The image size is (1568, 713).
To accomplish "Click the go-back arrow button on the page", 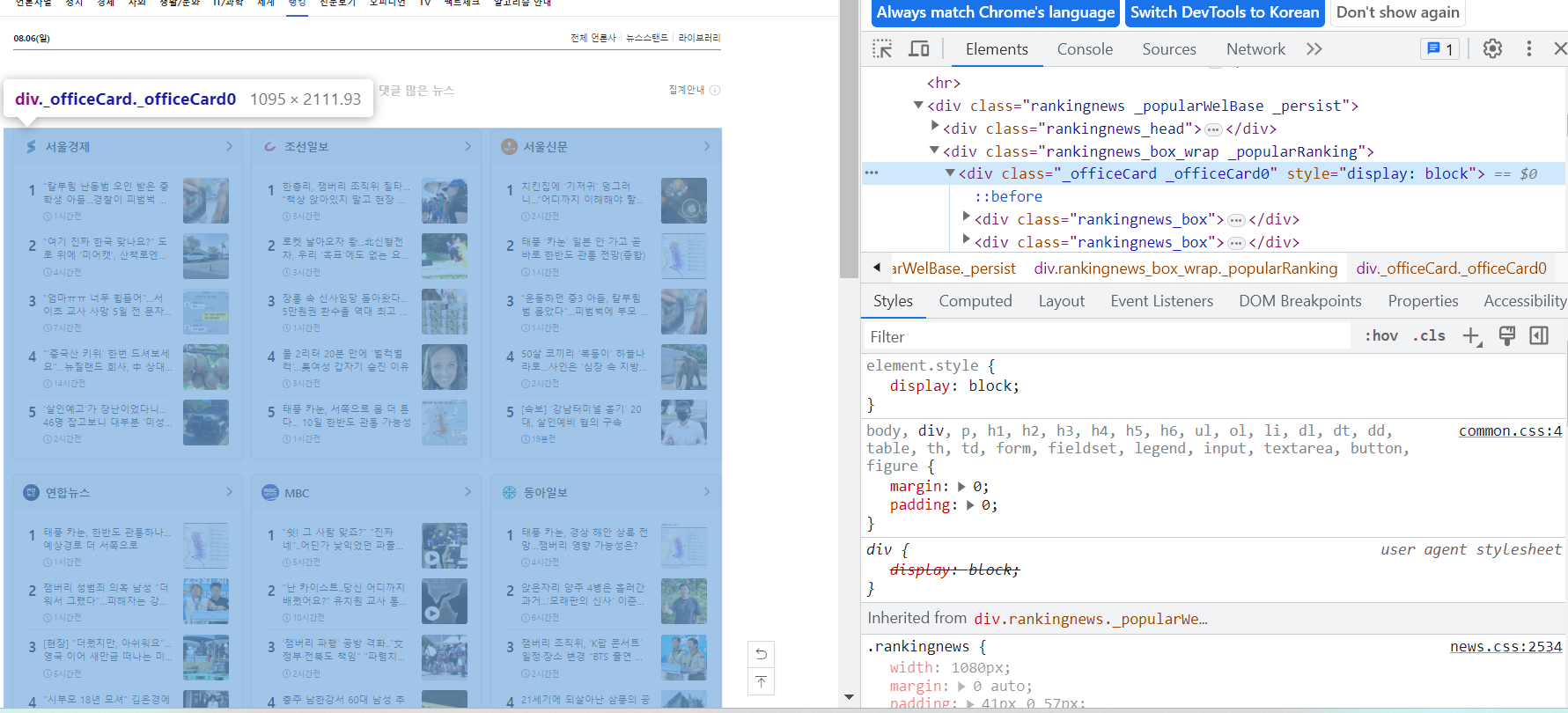I will click(762, 654).
